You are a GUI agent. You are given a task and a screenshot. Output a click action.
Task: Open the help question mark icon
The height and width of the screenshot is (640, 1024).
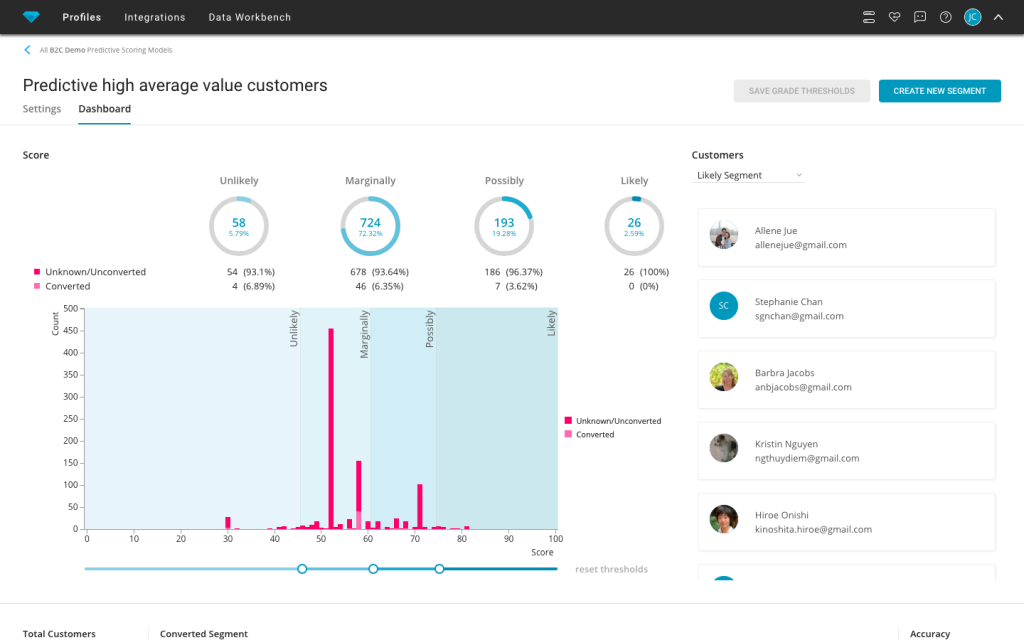click(945, 17)
